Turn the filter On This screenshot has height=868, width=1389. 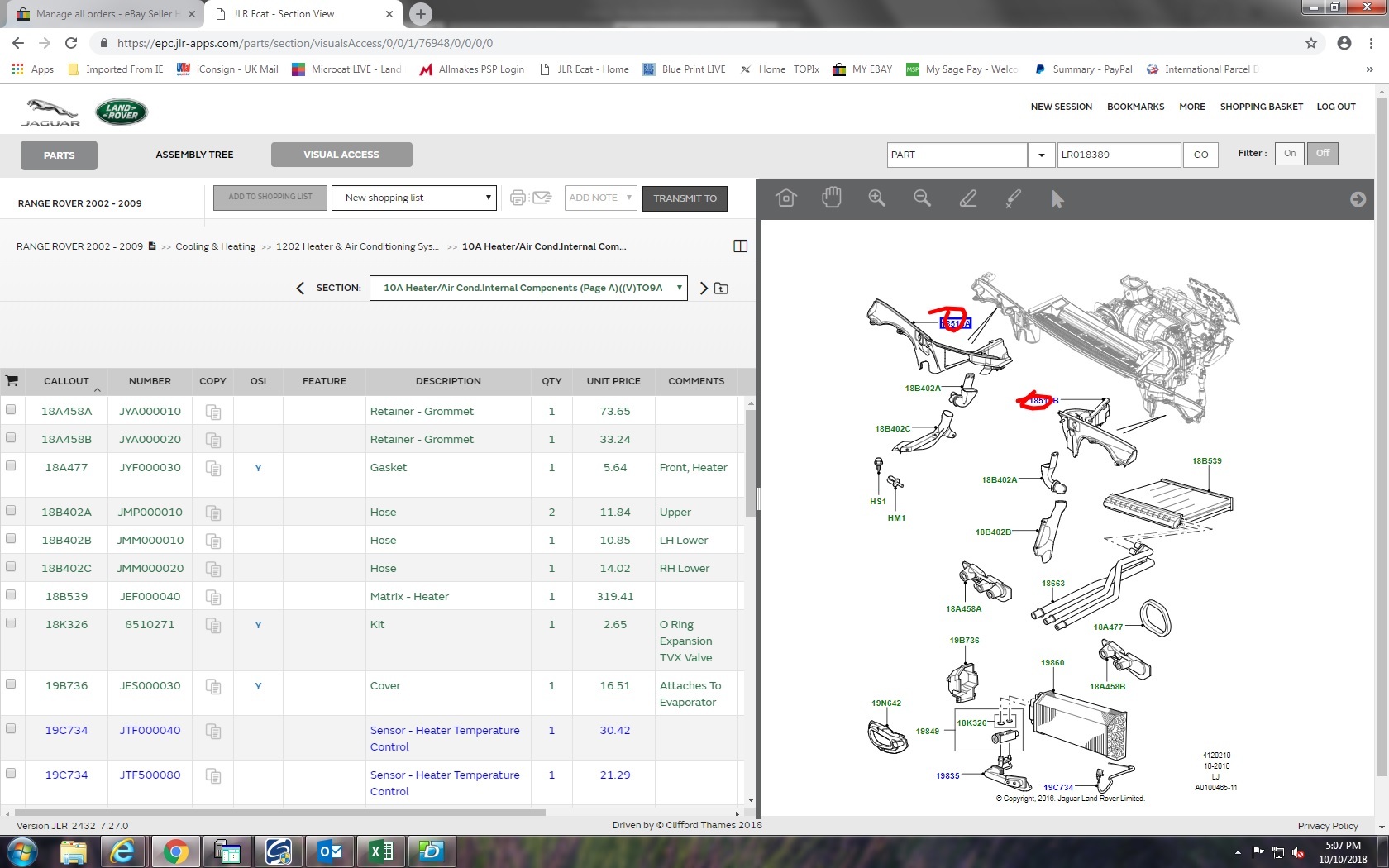pyautogui.click(x=1290, y=154)
